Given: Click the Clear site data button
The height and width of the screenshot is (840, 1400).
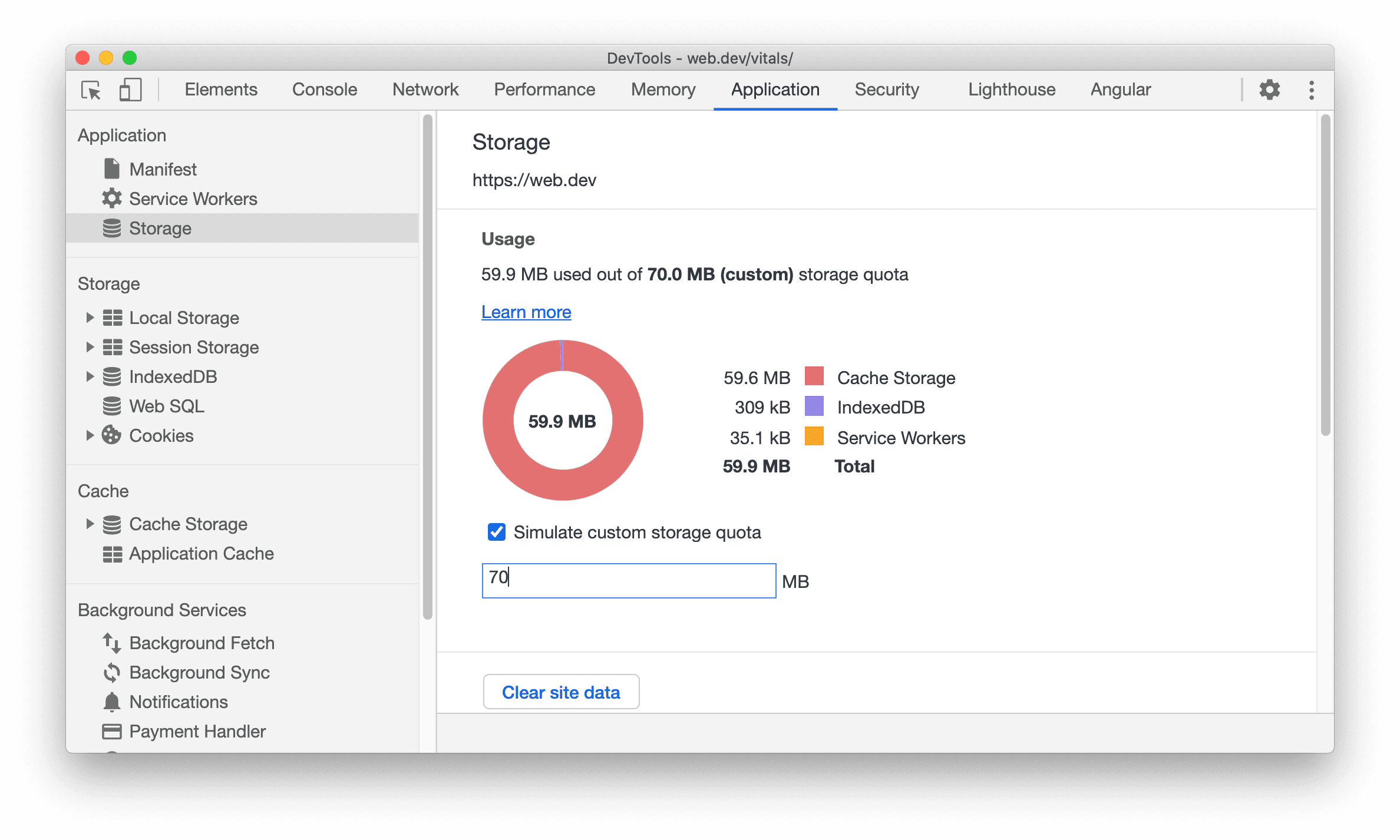Looking at the screenshot, I should pos(562,691).
